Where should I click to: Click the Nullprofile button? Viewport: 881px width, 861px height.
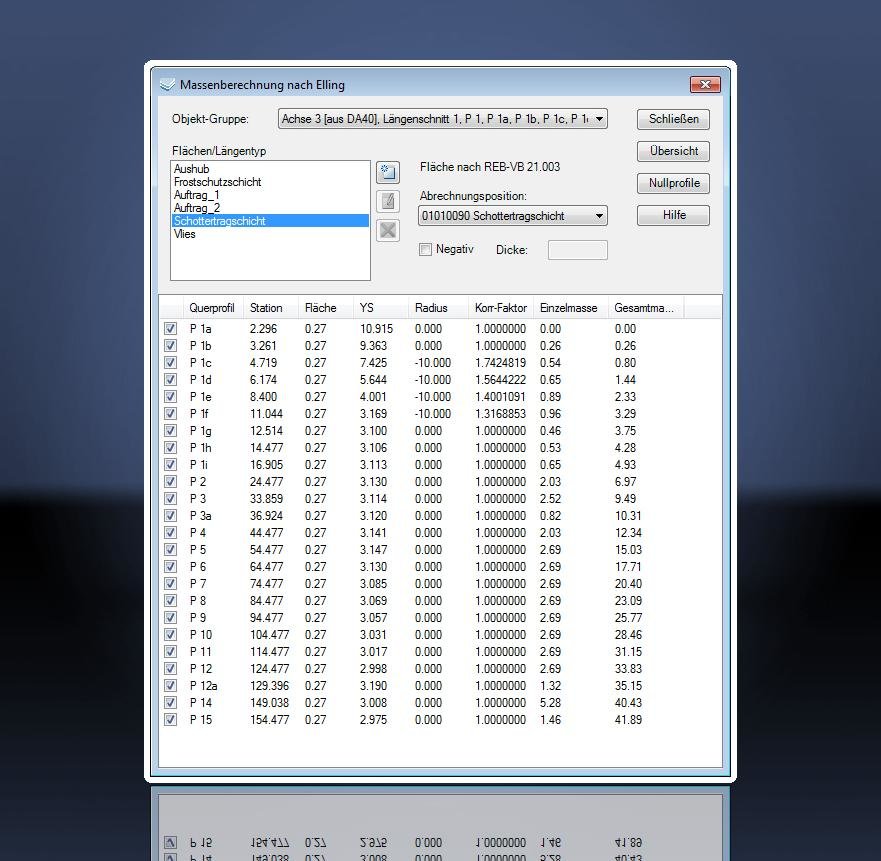tap(673, 183)
